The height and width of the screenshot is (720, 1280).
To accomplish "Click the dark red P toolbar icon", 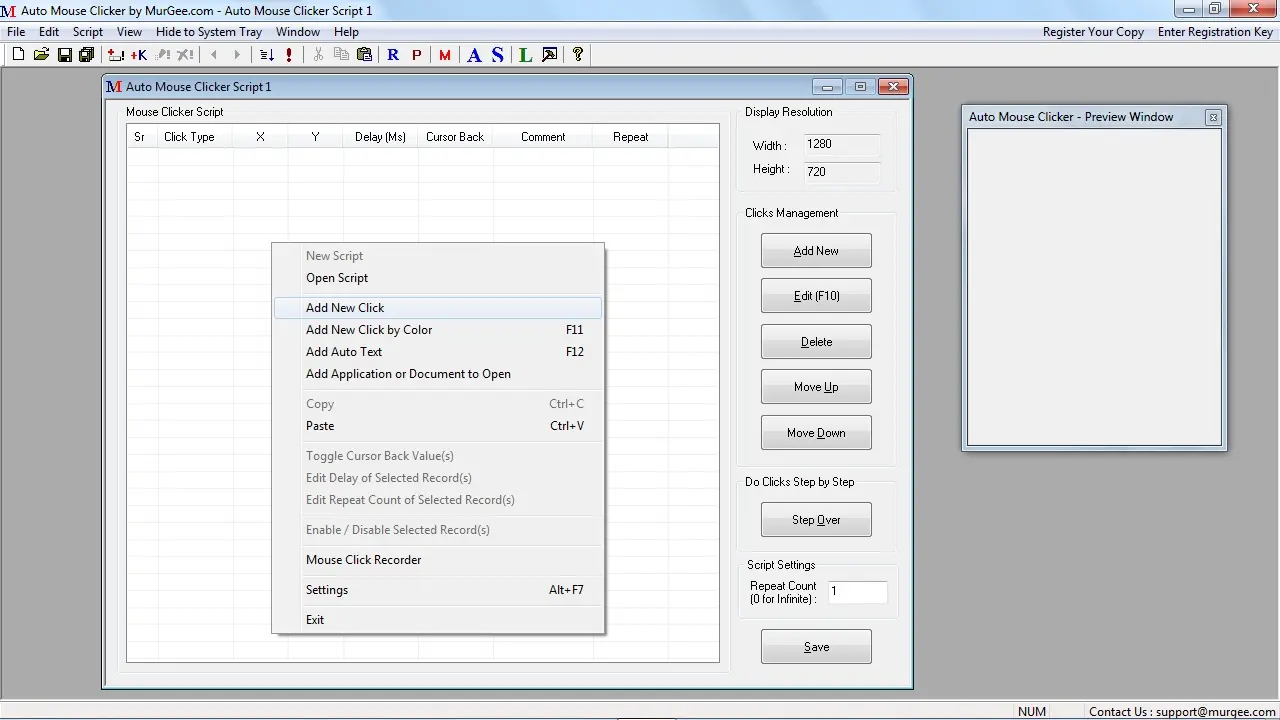I will (x=416, y=55).
